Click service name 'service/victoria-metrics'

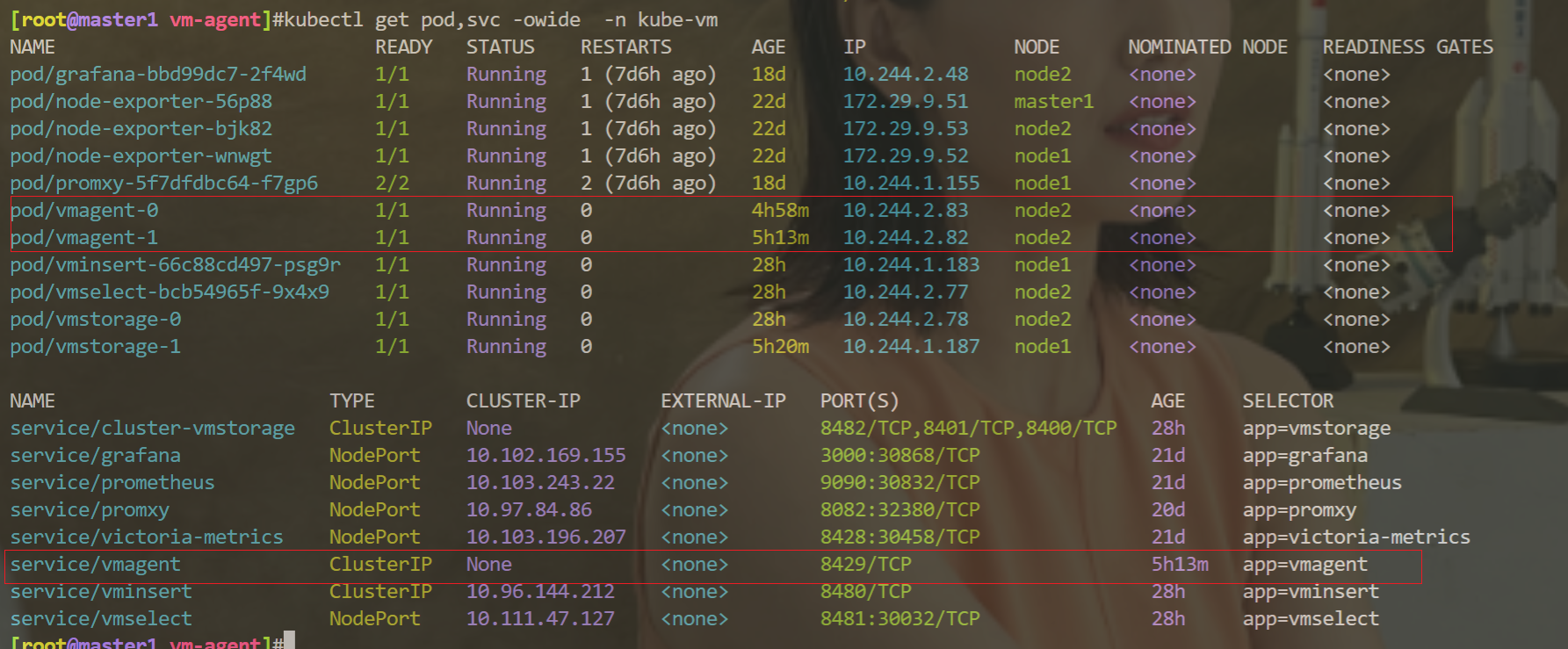point(147,537)
